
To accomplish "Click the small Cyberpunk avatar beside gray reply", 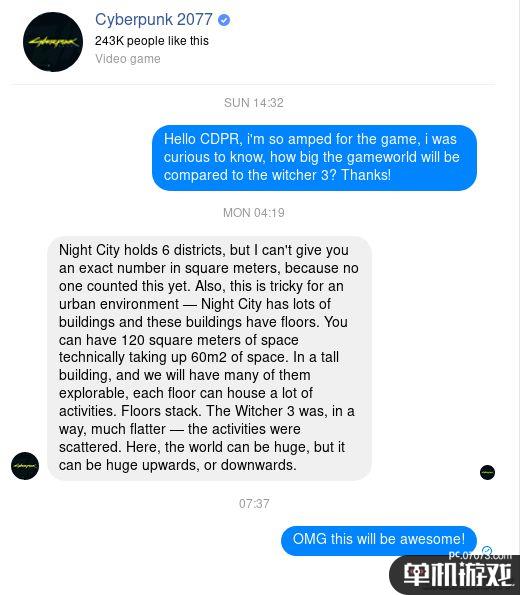I will 25,466.
